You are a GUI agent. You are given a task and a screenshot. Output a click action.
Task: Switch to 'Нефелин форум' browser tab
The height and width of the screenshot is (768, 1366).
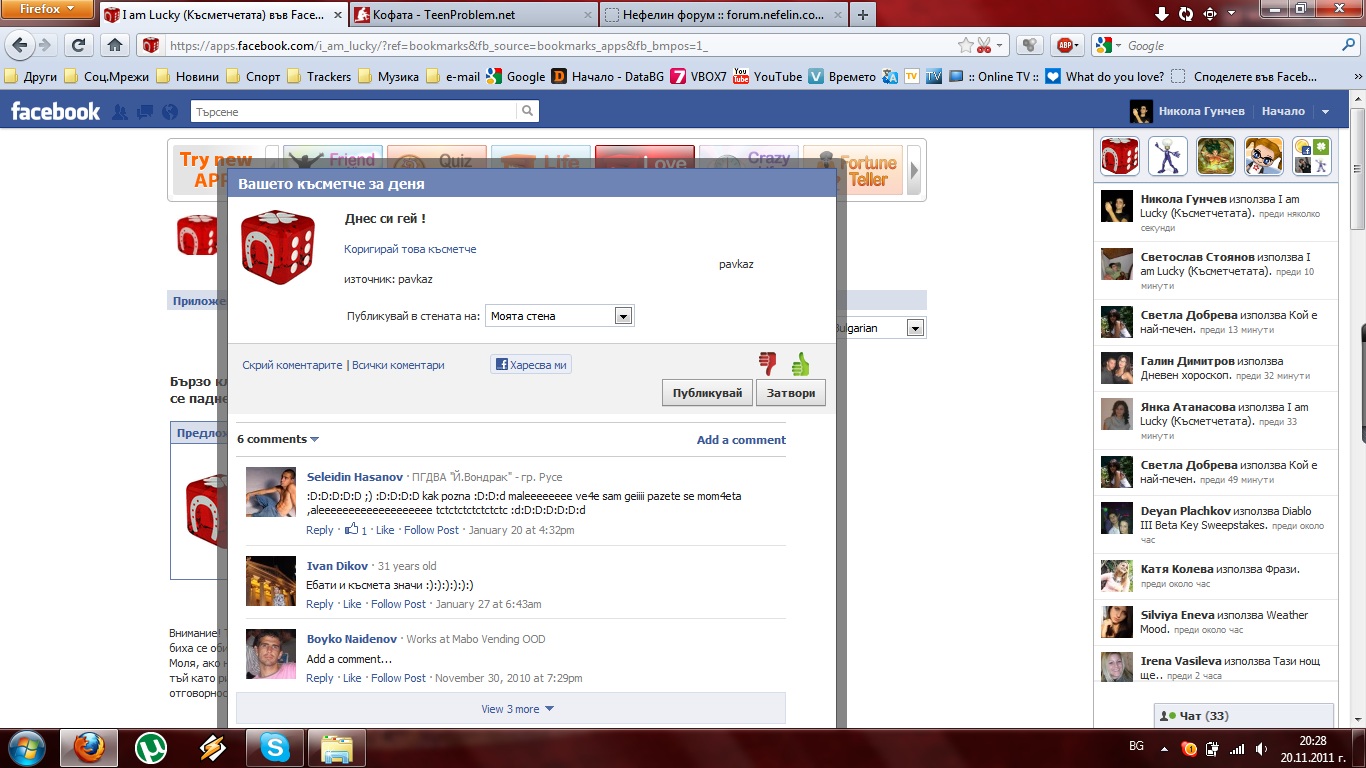tap(723, 15)
